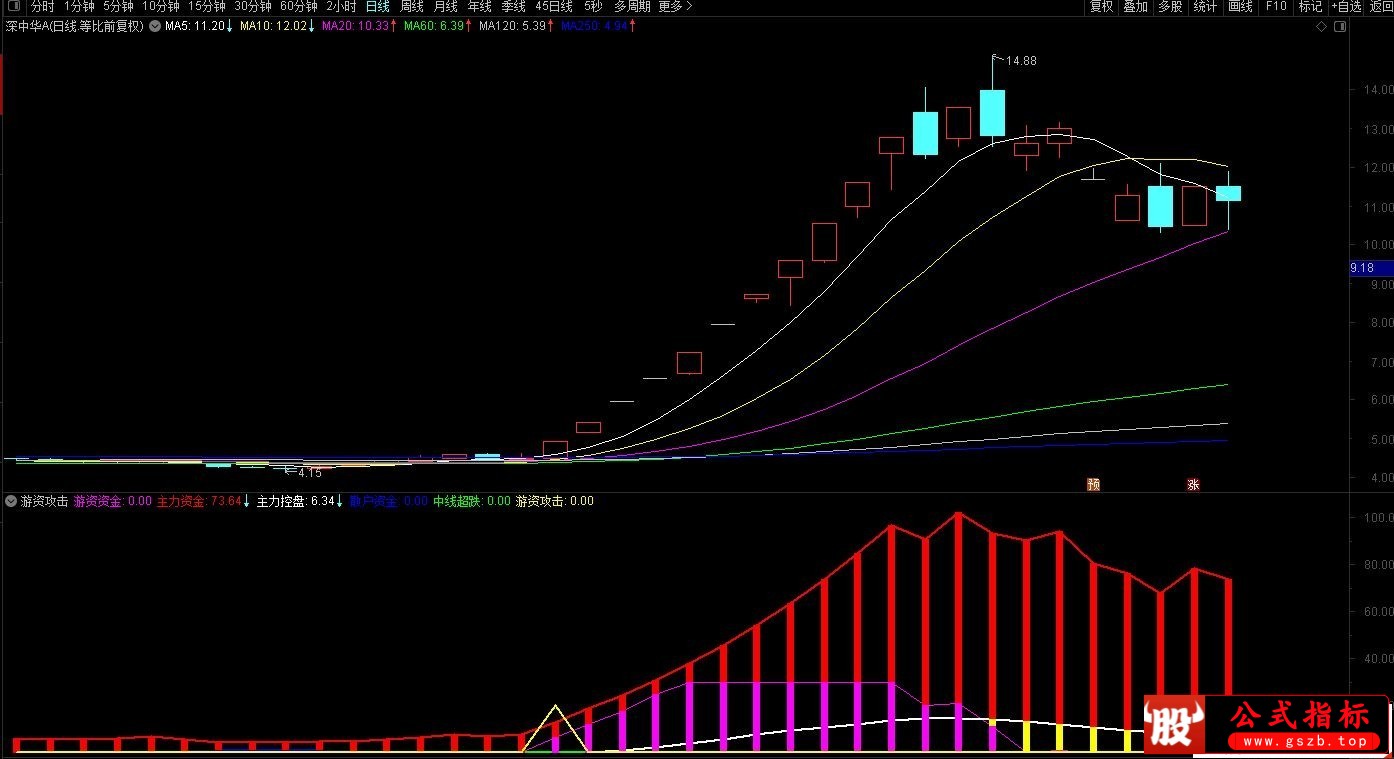Expand the main chart indicator dropdown arrow
Viewport: 1394px width, 759px height.
pyautogui.click(x=155, y=26)
